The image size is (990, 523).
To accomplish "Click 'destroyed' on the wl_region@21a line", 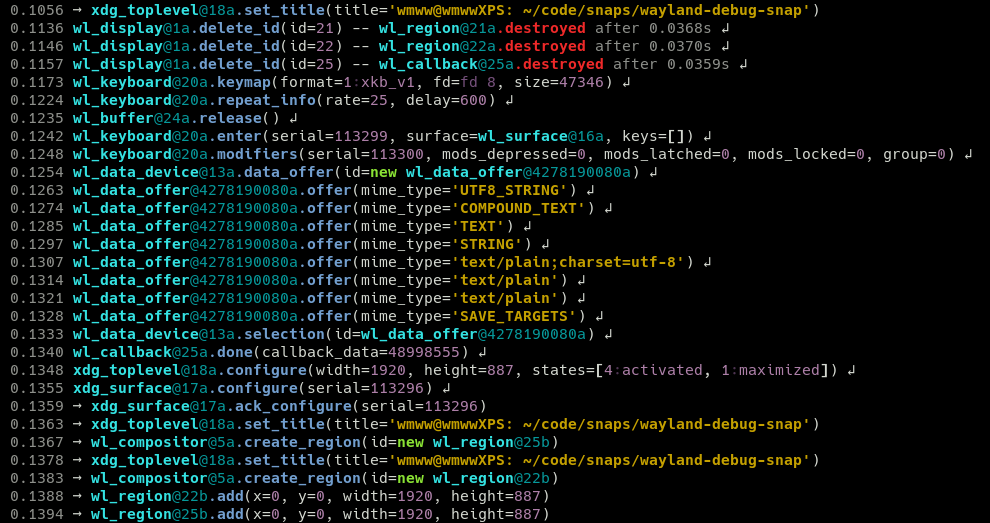I will coord(545,28).
